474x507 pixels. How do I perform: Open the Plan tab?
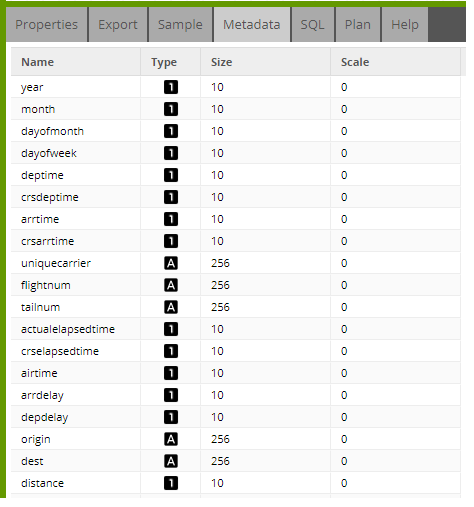[x=358, y=25]
